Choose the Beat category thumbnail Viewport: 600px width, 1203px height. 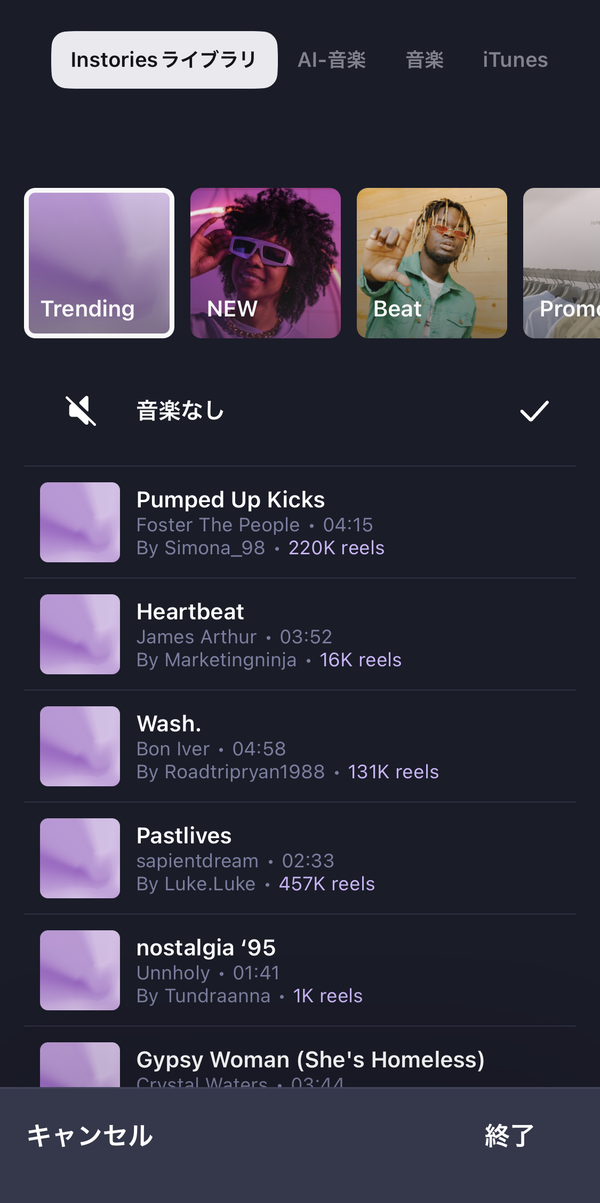432,263
